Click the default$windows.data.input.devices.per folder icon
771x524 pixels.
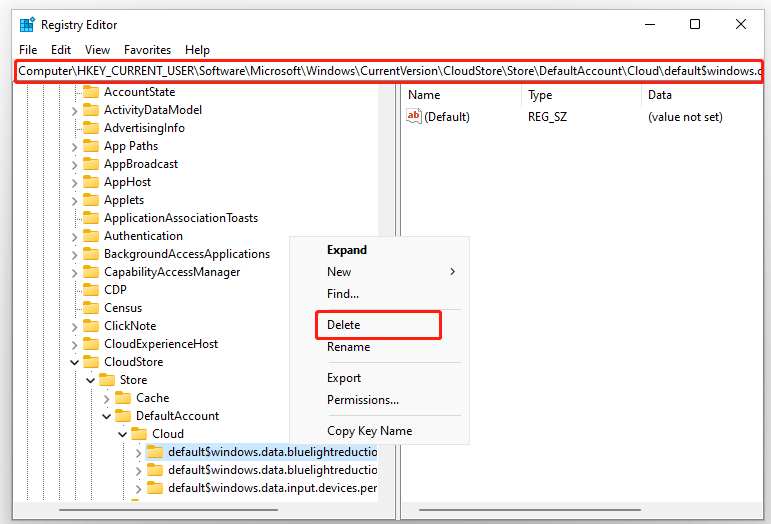[x=155, y=488]
